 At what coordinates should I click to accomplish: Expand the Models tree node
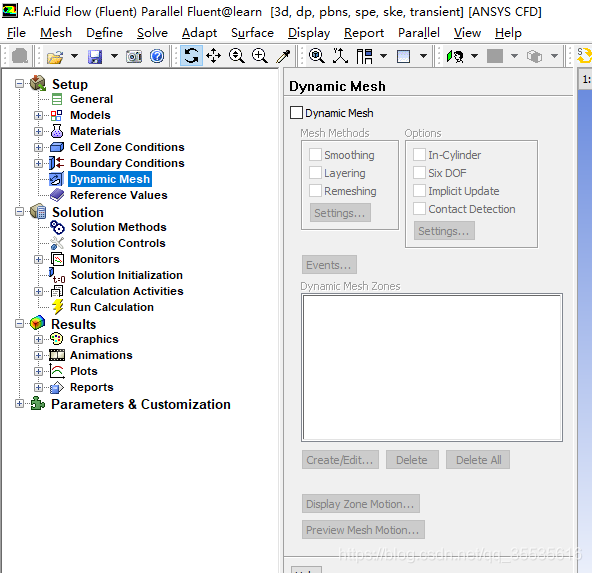[x=38, y=115]
